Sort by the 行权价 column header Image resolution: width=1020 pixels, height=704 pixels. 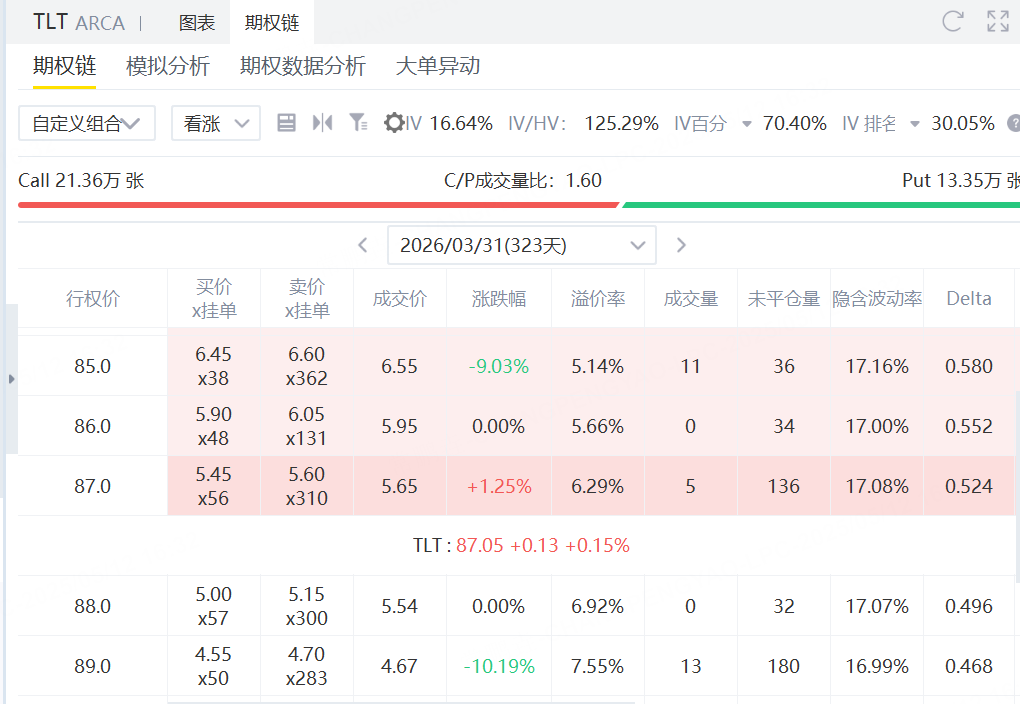[93, 299]
